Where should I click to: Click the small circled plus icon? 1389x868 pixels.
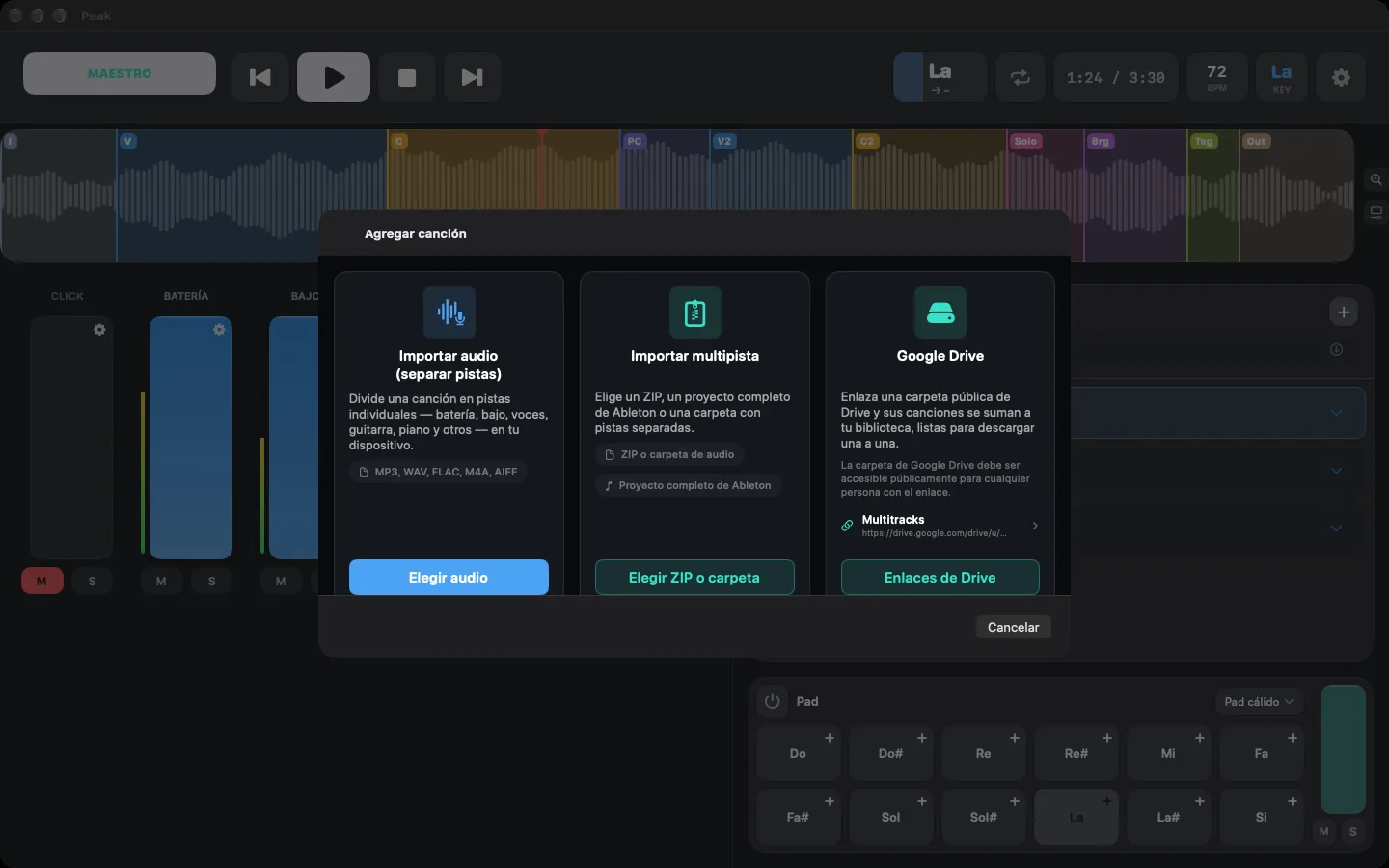pos(1337,349)
